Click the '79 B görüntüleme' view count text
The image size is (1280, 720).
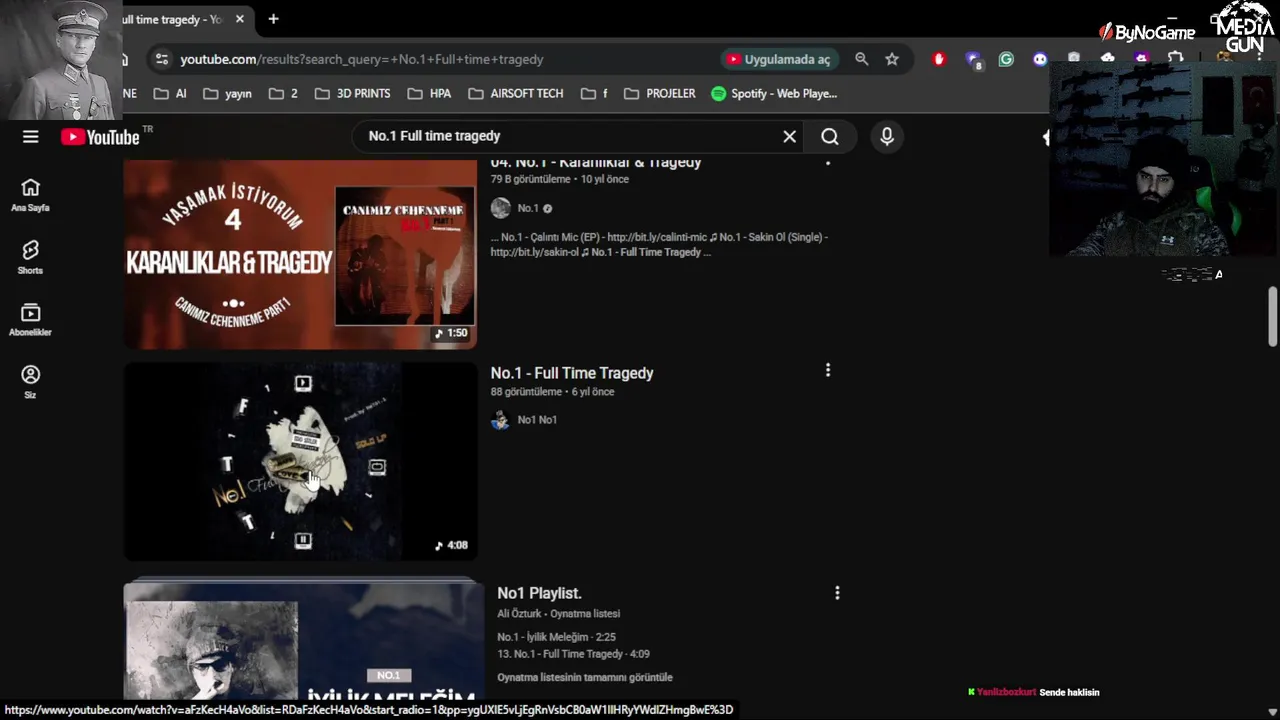click(x=530, y=179)
